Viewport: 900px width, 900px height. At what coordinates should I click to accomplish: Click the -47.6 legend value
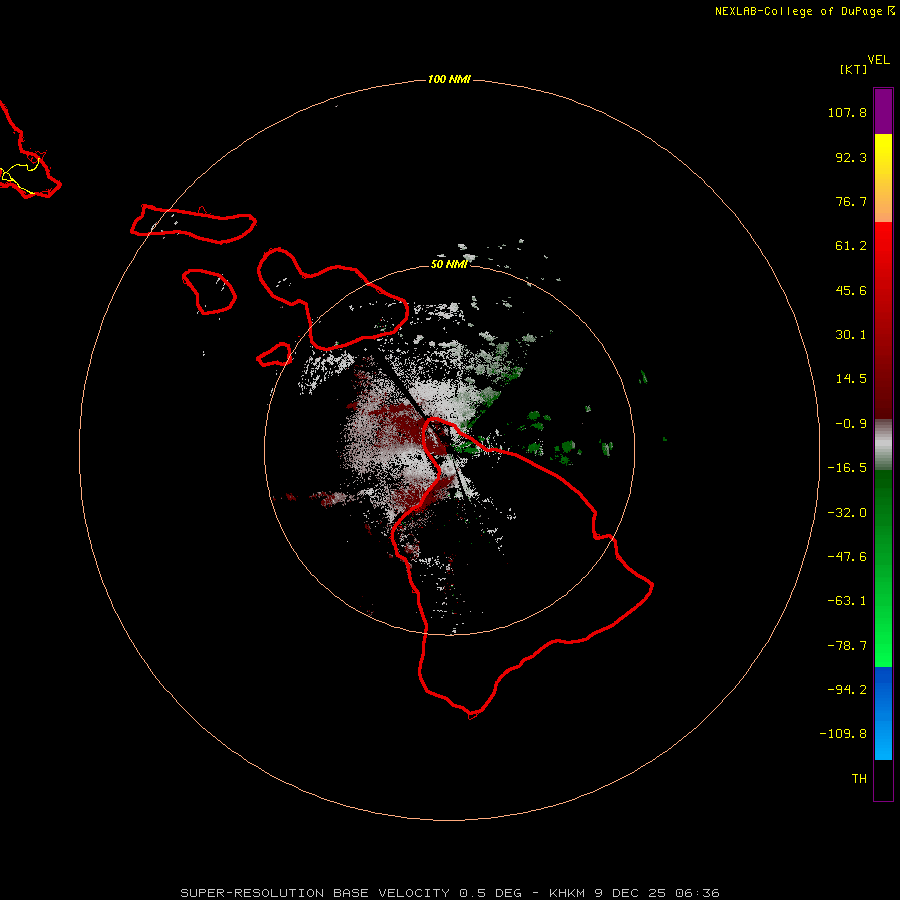847,557
